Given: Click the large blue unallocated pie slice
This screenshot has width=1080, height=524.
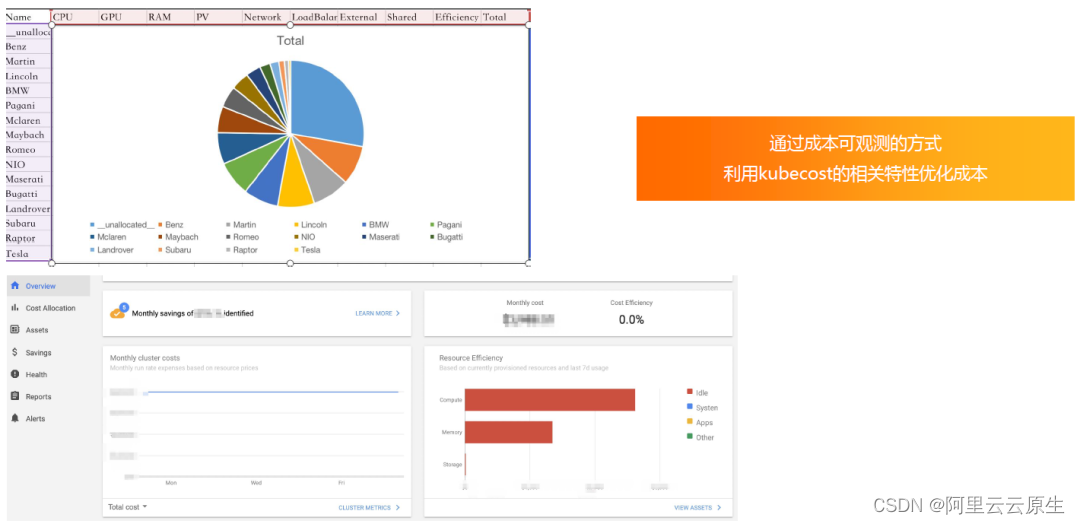Looking at the screenshot, I should (x=327, y=103).
